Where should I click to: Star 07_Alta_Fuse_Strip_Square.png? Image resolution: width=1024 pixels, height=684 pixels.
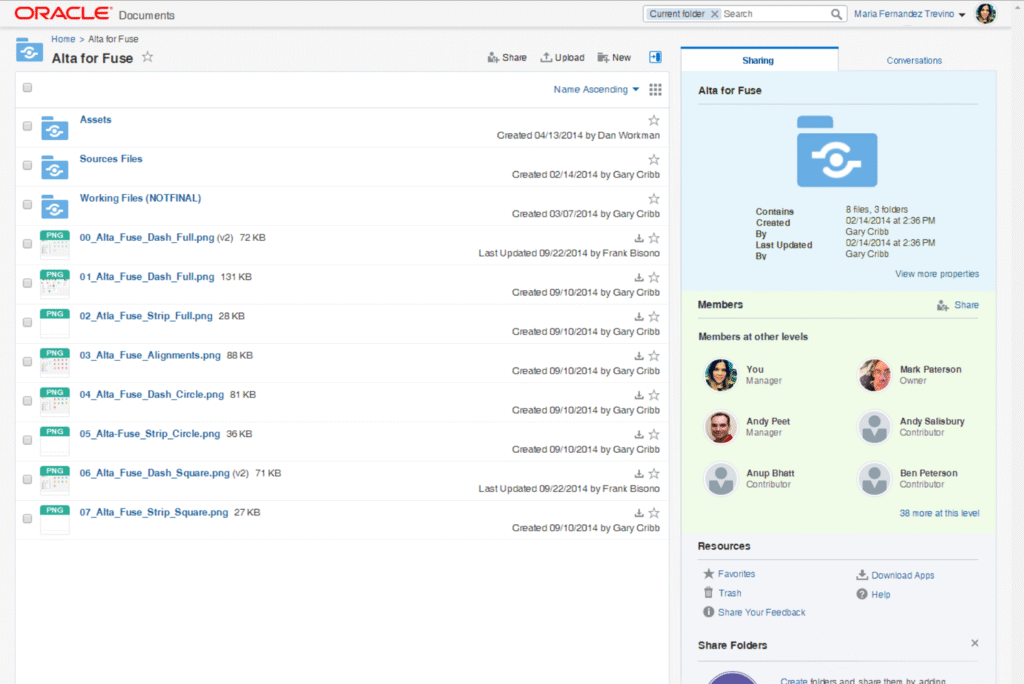(654, 512)
